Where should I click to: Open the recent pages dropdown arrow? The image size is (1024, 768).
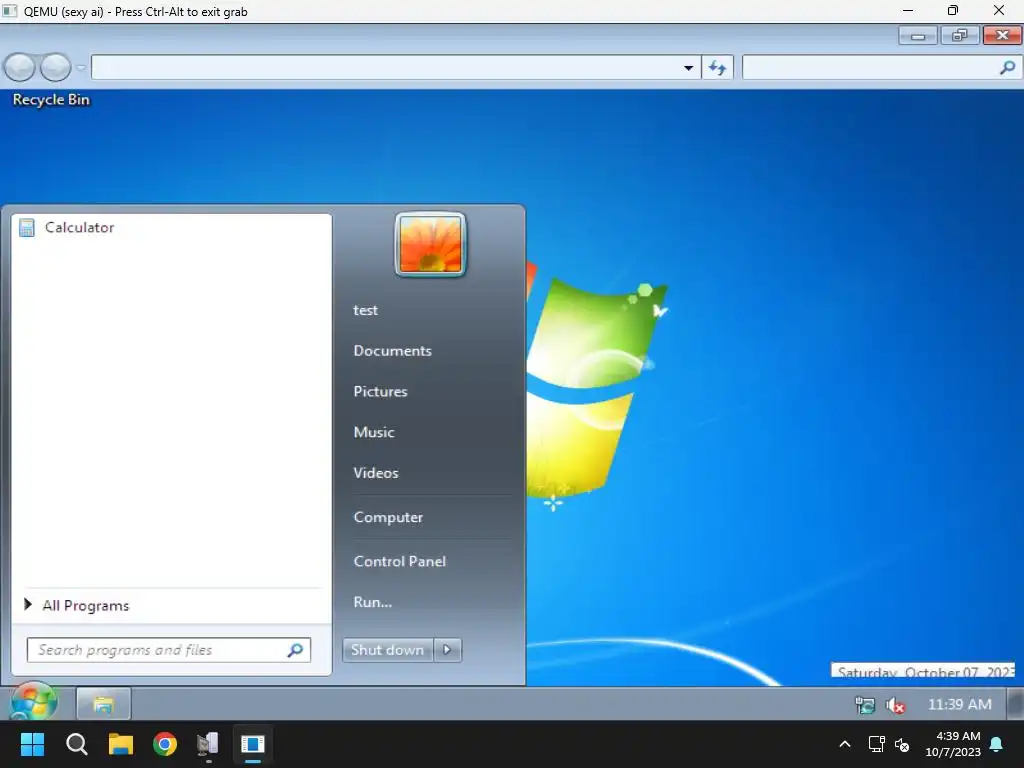click(81, 67)
